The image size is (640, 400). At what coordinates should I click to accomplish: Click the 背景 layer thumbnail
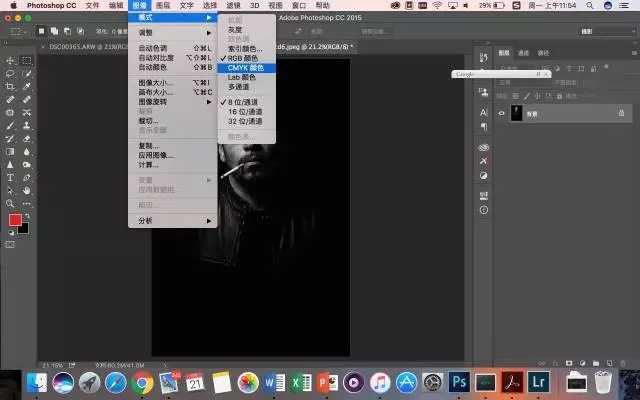pos(517,114)
